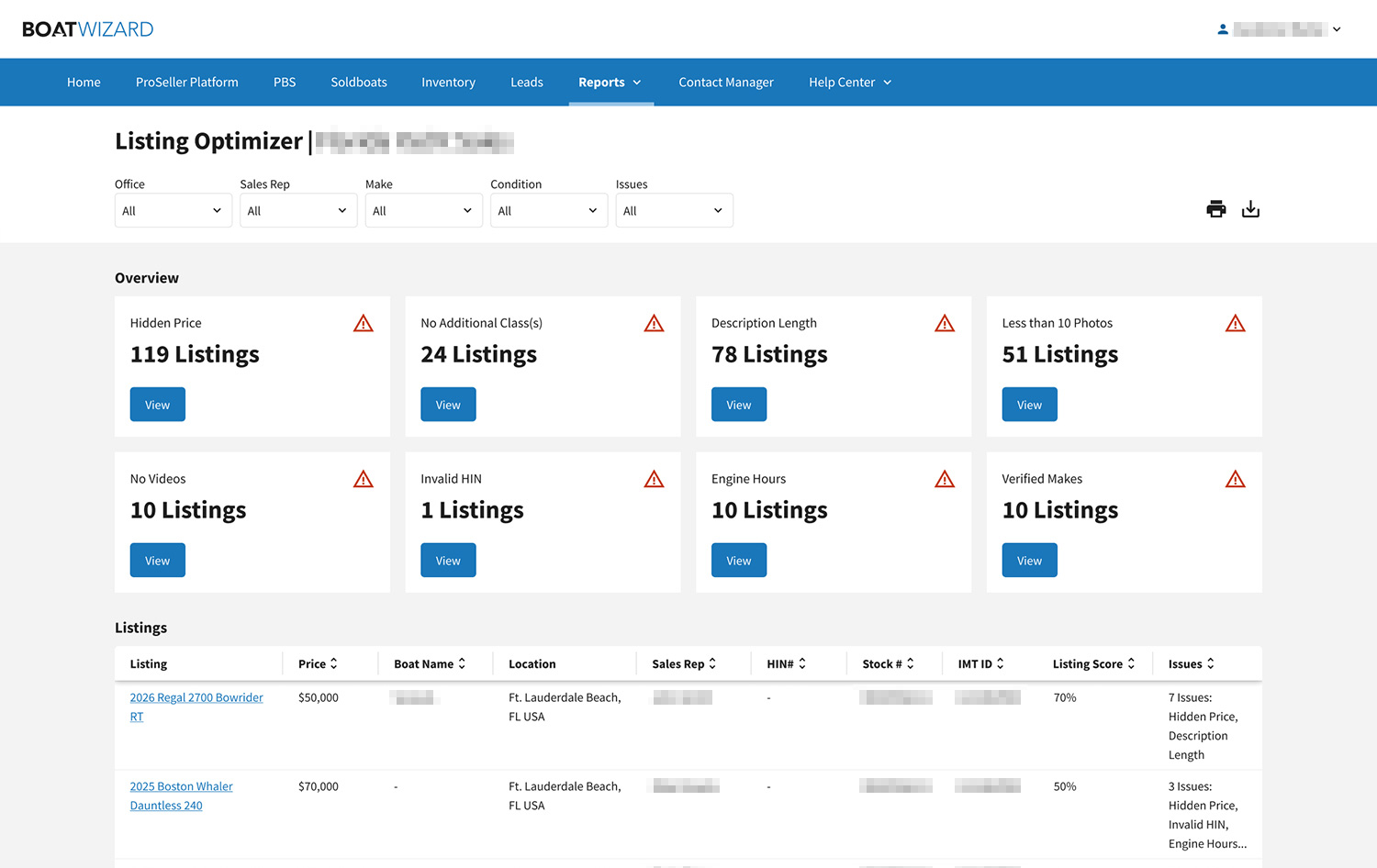
Task: Click the Hidden Price warning triangle icon
Action: pos(364,323)
